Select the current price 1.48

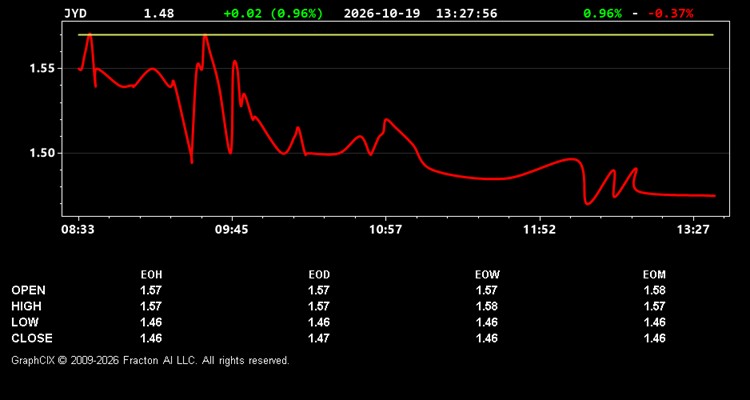click(x=159, y=13)
